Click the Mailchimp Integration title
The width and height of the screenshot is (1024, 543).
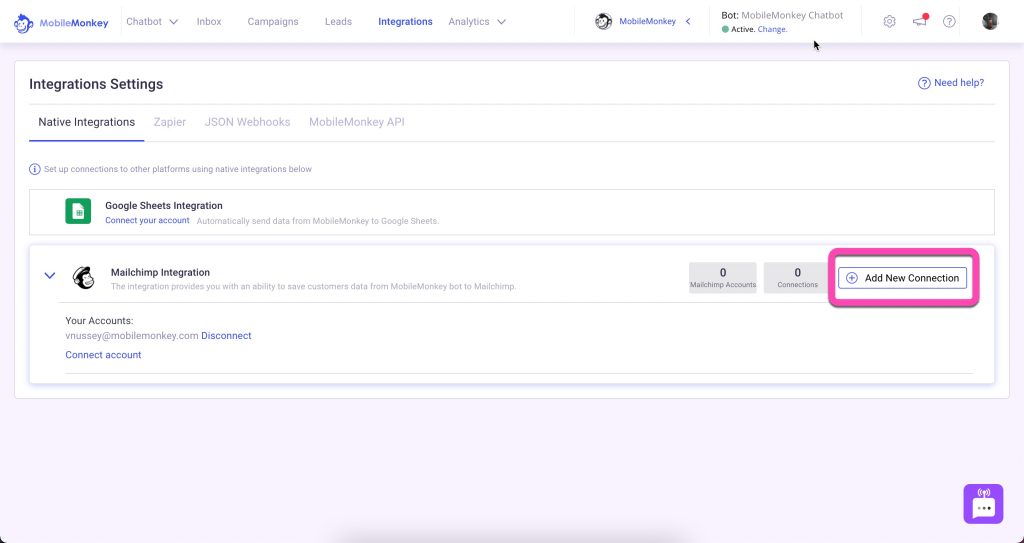click(x=161, y=272)
